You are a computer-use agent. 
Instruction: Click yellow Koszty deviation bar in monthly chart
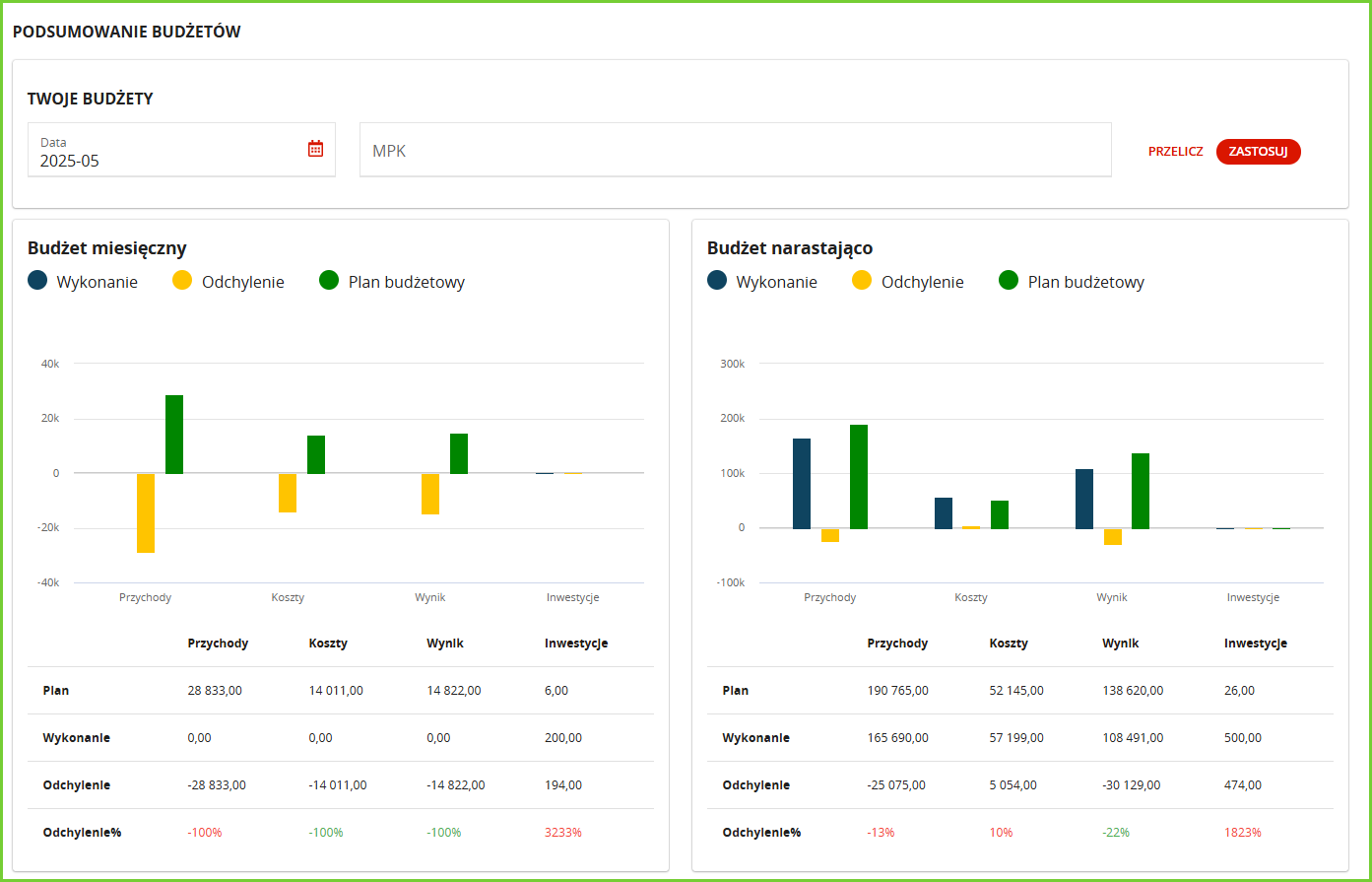[288, 493]
